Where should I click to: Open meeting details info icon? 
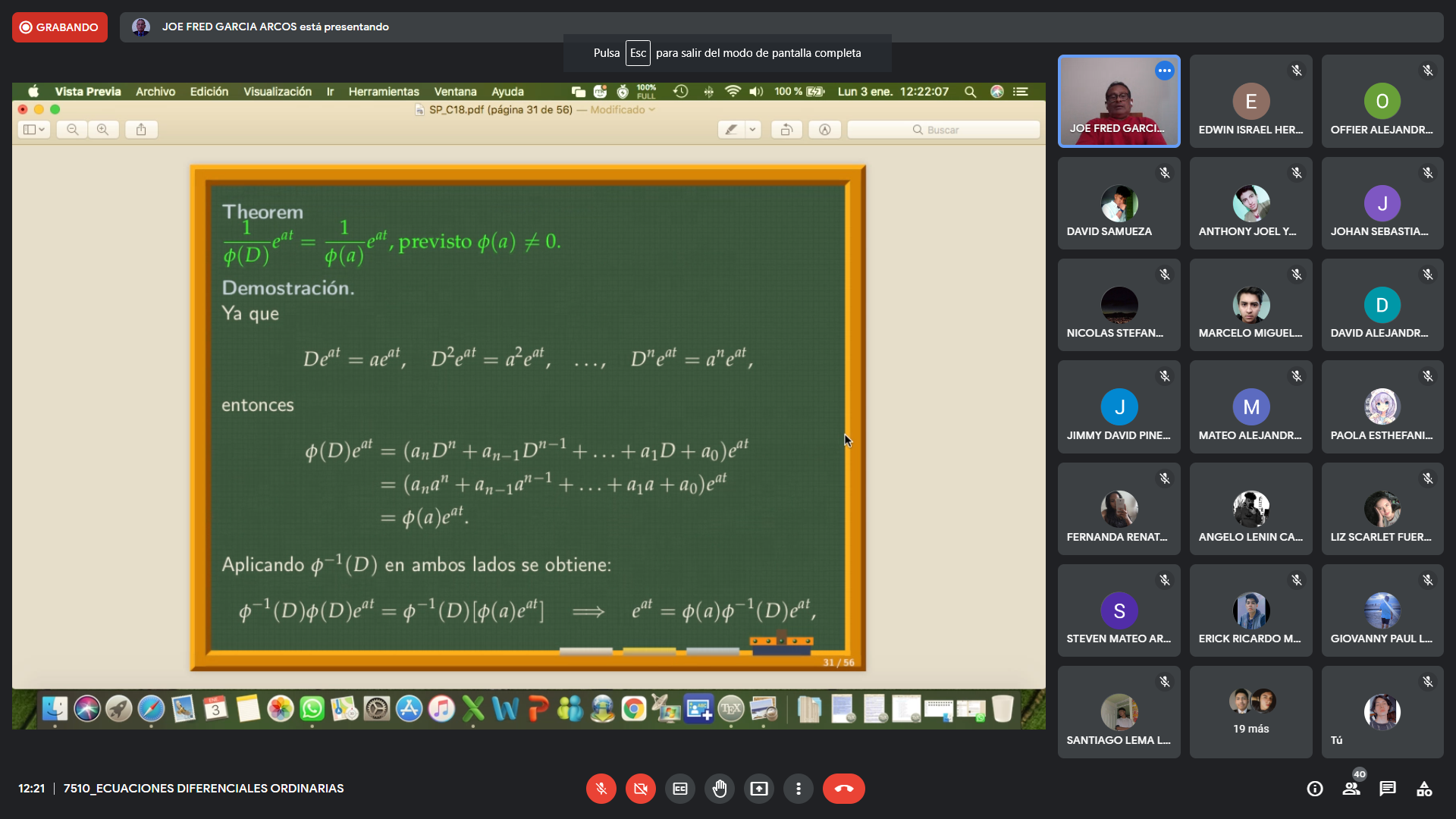coord(1315,789)
